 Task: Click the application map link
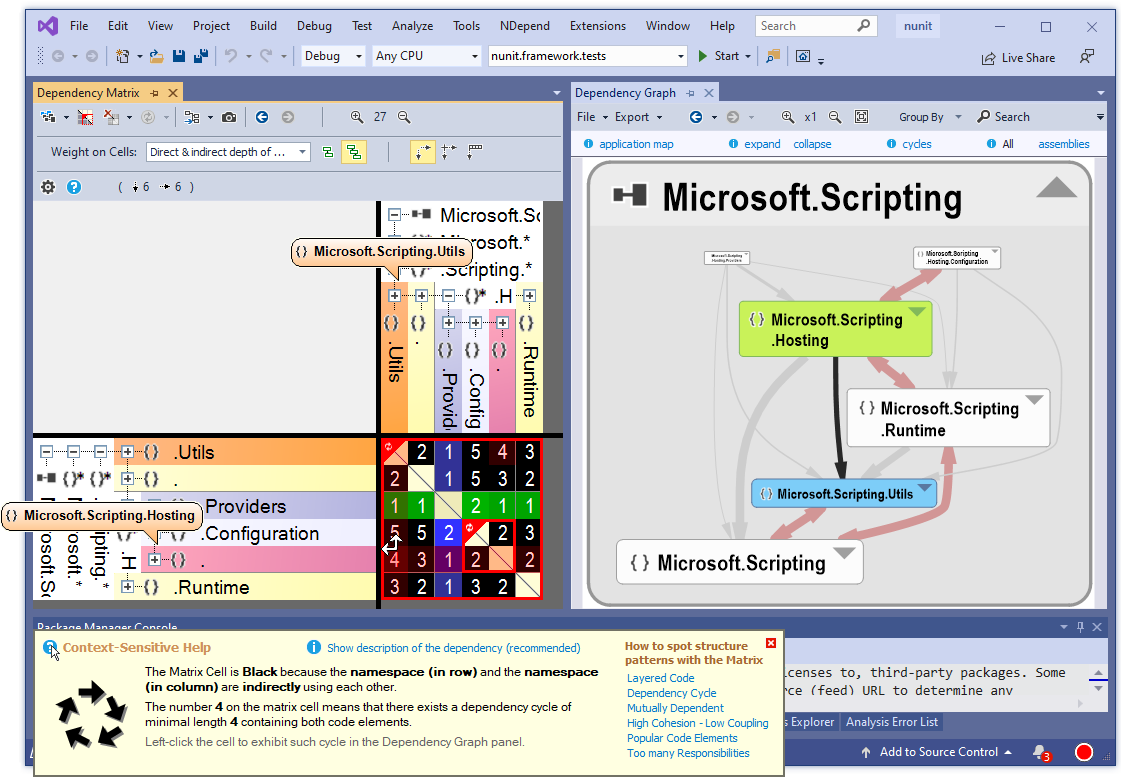636,144
